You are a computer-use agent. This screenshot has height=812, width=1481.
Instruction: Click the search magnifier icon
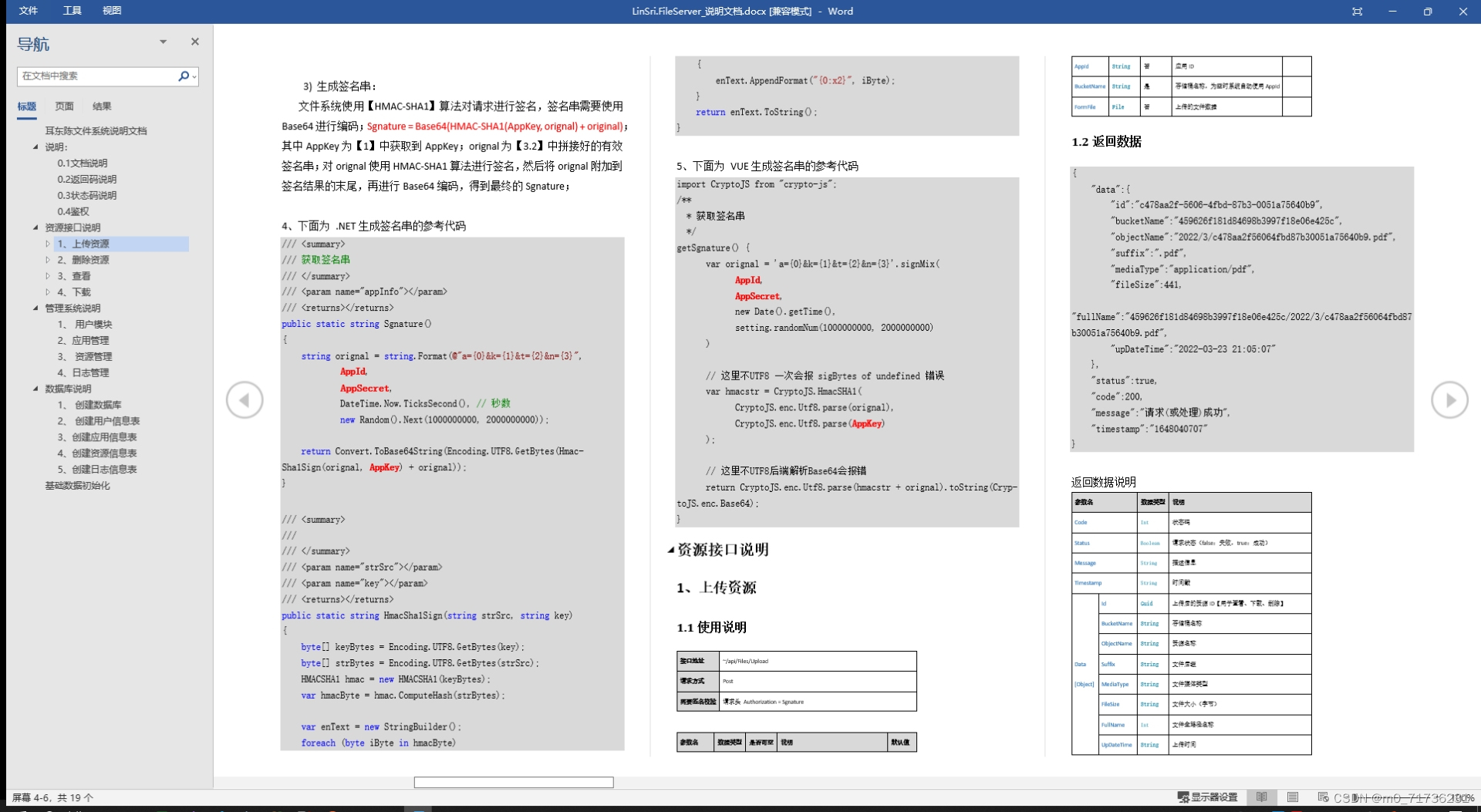pyautogui.click(x=184, y=76)
